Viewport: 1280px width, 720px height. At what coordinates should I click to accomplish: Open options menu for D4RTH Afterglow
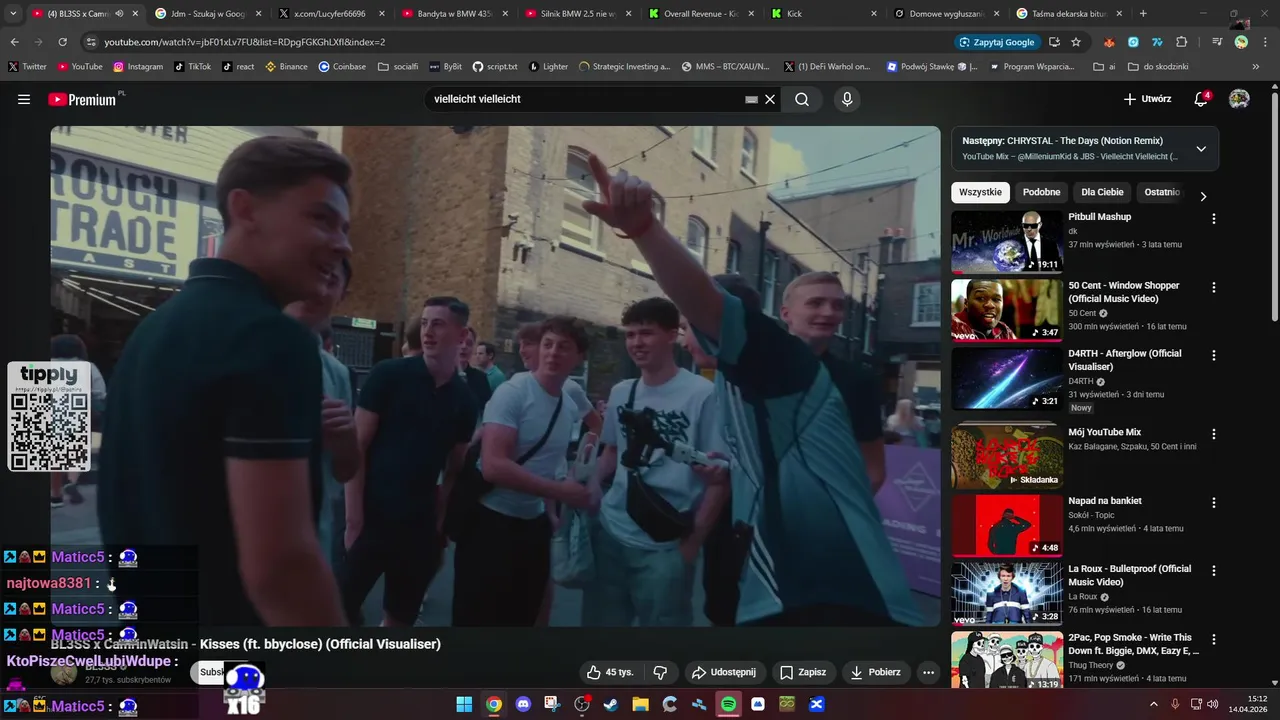click(1214, 355)
